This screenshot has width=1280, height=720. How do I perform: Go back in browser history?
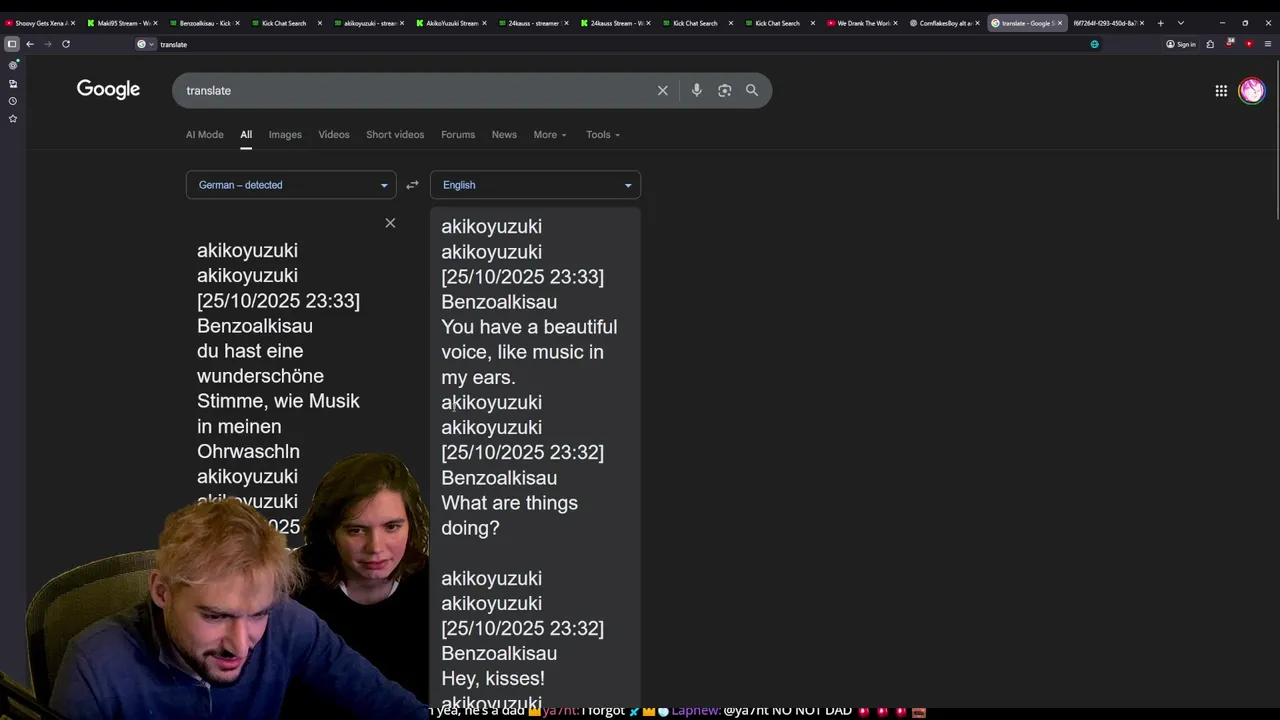(30, 44)
